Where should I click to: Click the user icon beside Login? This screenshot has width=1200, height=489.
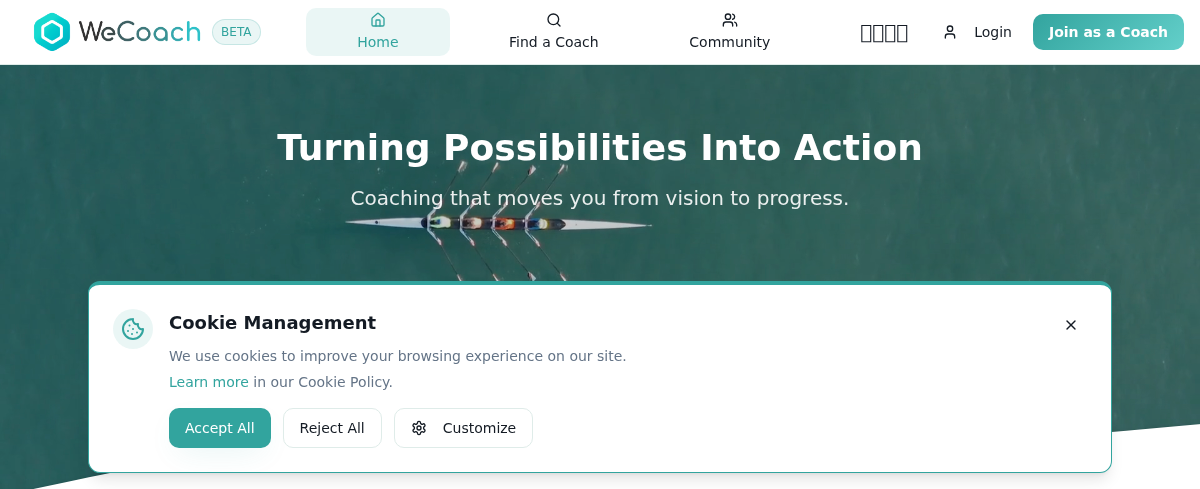[x=950, y=32]
